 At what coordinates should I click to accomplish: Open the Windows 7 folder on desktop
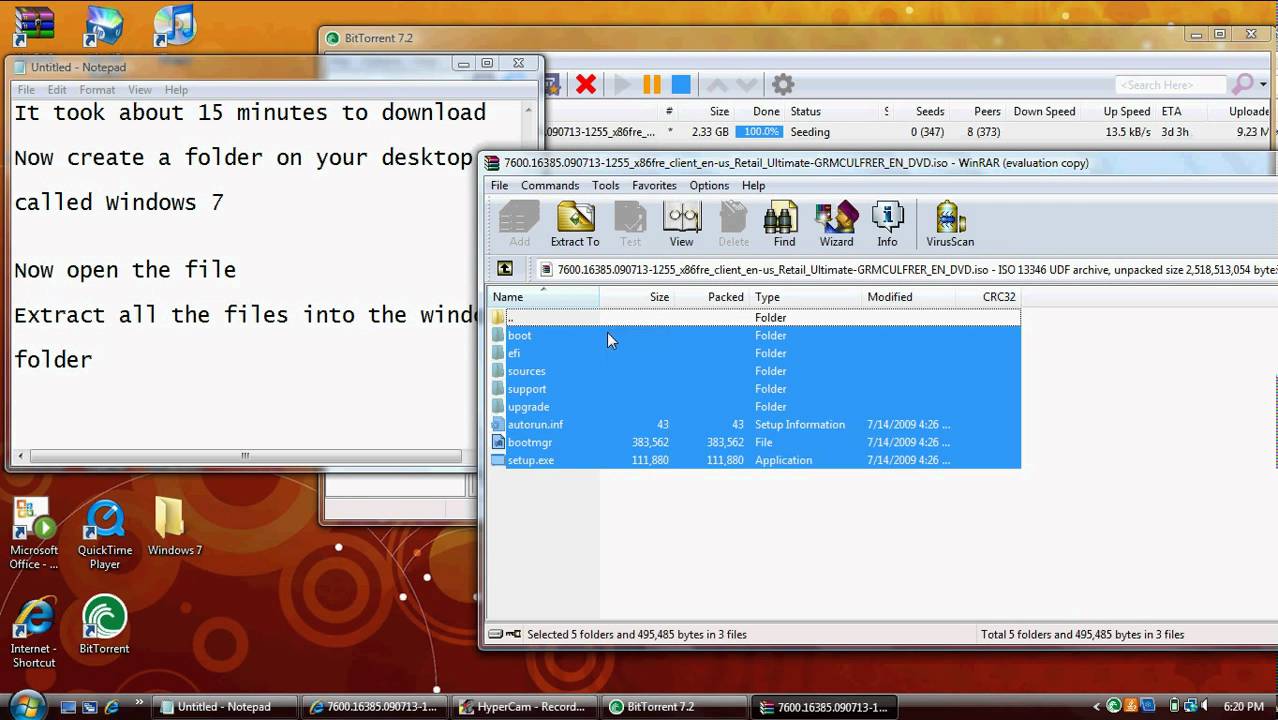point(174,526)
